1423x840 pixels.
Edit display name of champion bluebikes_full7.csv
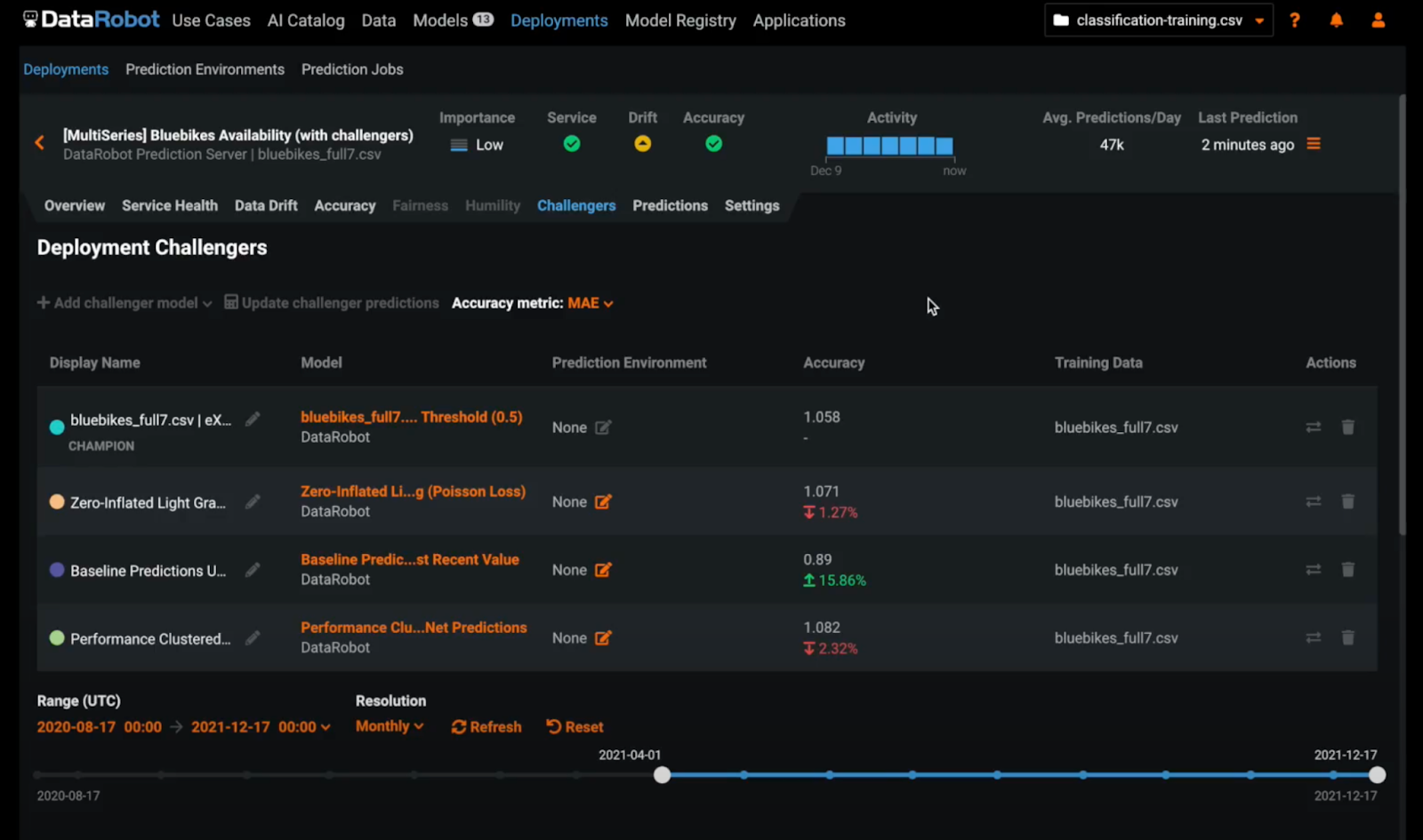[x=253, y=420]
